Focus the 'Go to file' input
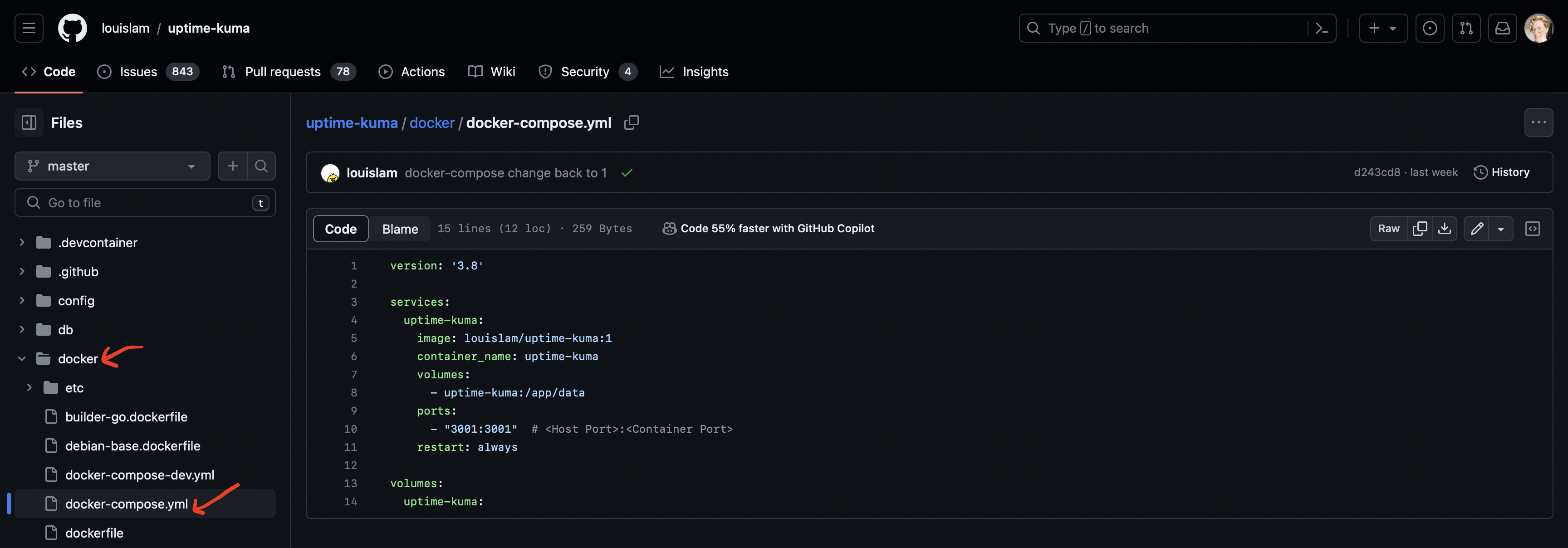1568x548 pixels. point(145,202)
